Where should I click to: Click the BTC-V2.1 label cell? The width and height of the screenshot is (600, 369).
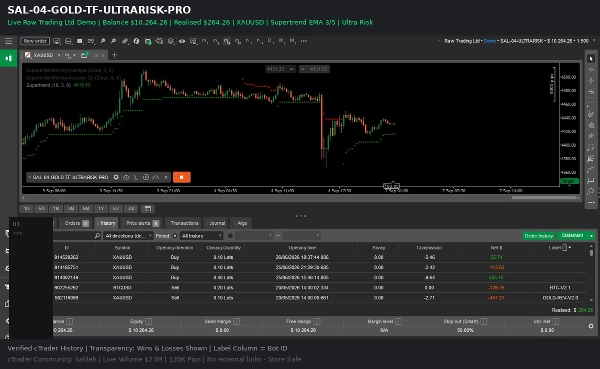(x=560, y=287)
